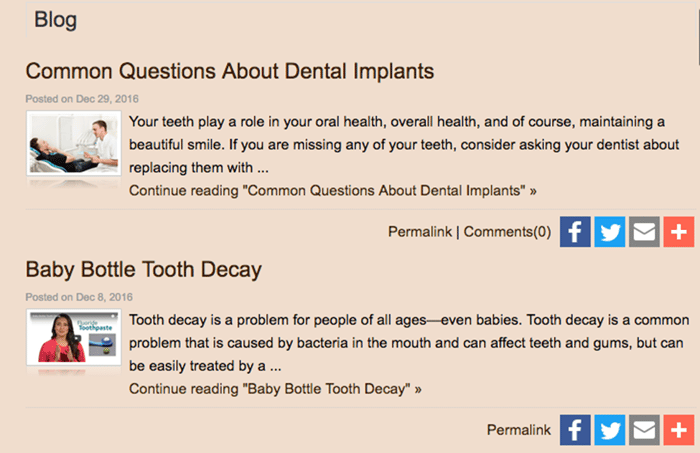Continue reading Common Questions About Dental Implants

pos(333,191)
